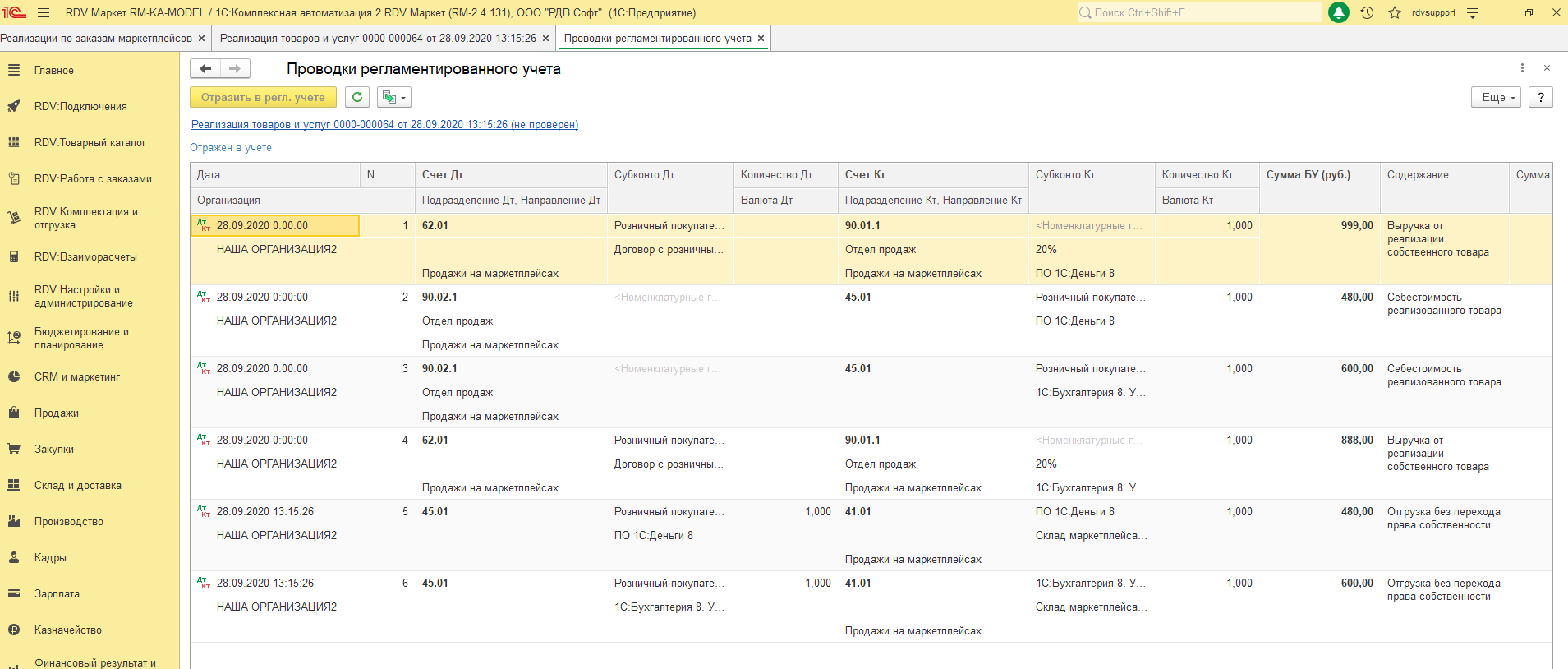This screenshot has width=1568, height=669.
Task: Open the history clock icon
Action: click(1367, 12)
